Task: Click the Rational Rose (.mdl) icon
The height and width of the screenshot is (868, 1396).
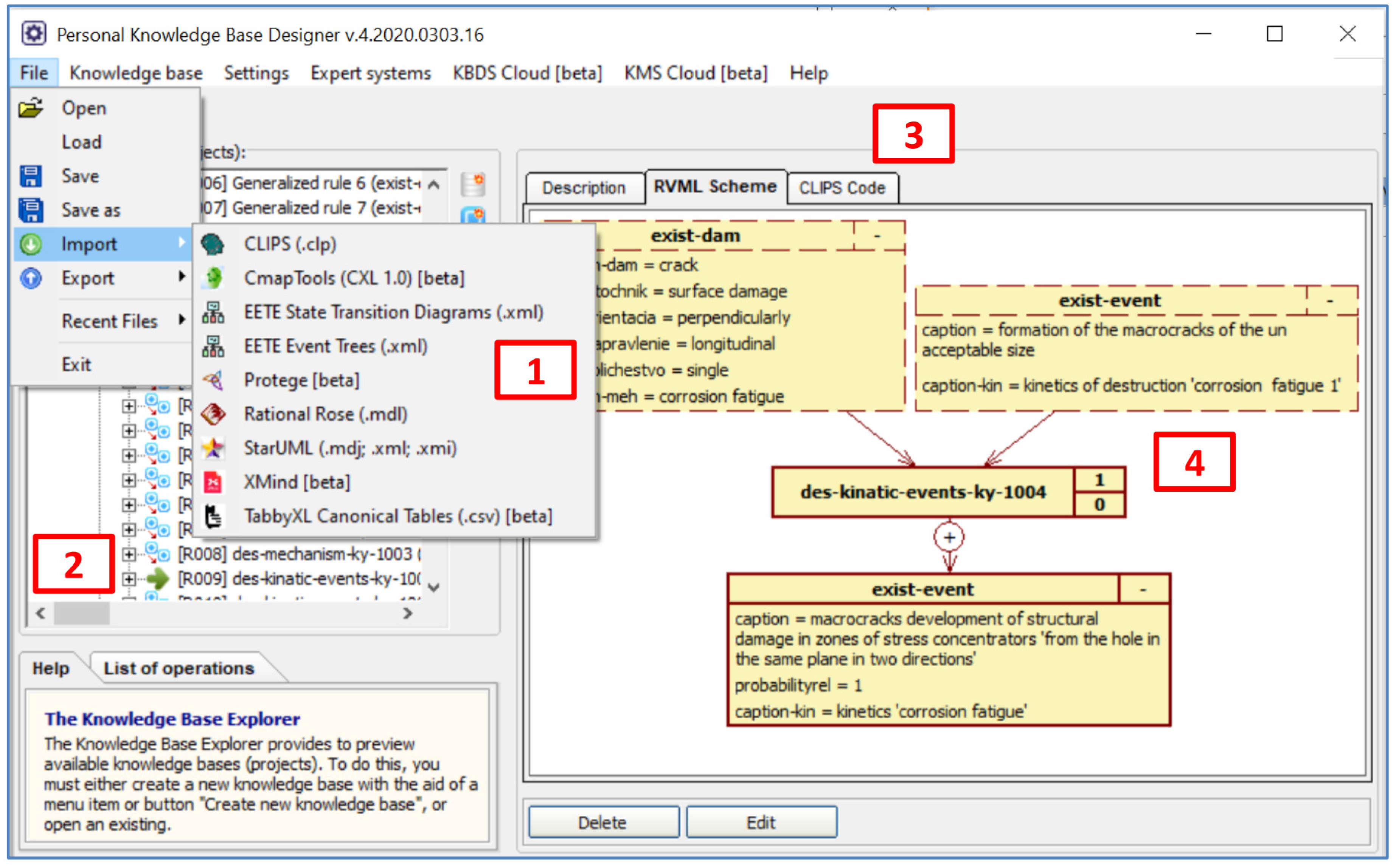Action: [x=213, y=415]
